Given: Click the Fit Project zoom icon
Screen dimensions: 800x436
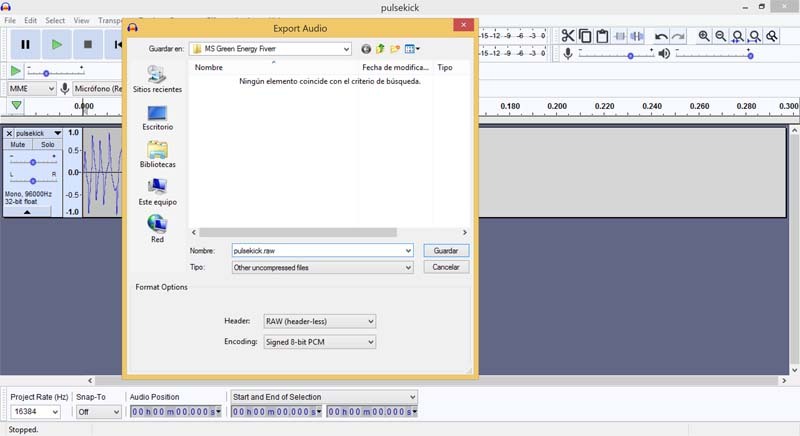Looking at the screenshot, I should (x=755, y=36).
